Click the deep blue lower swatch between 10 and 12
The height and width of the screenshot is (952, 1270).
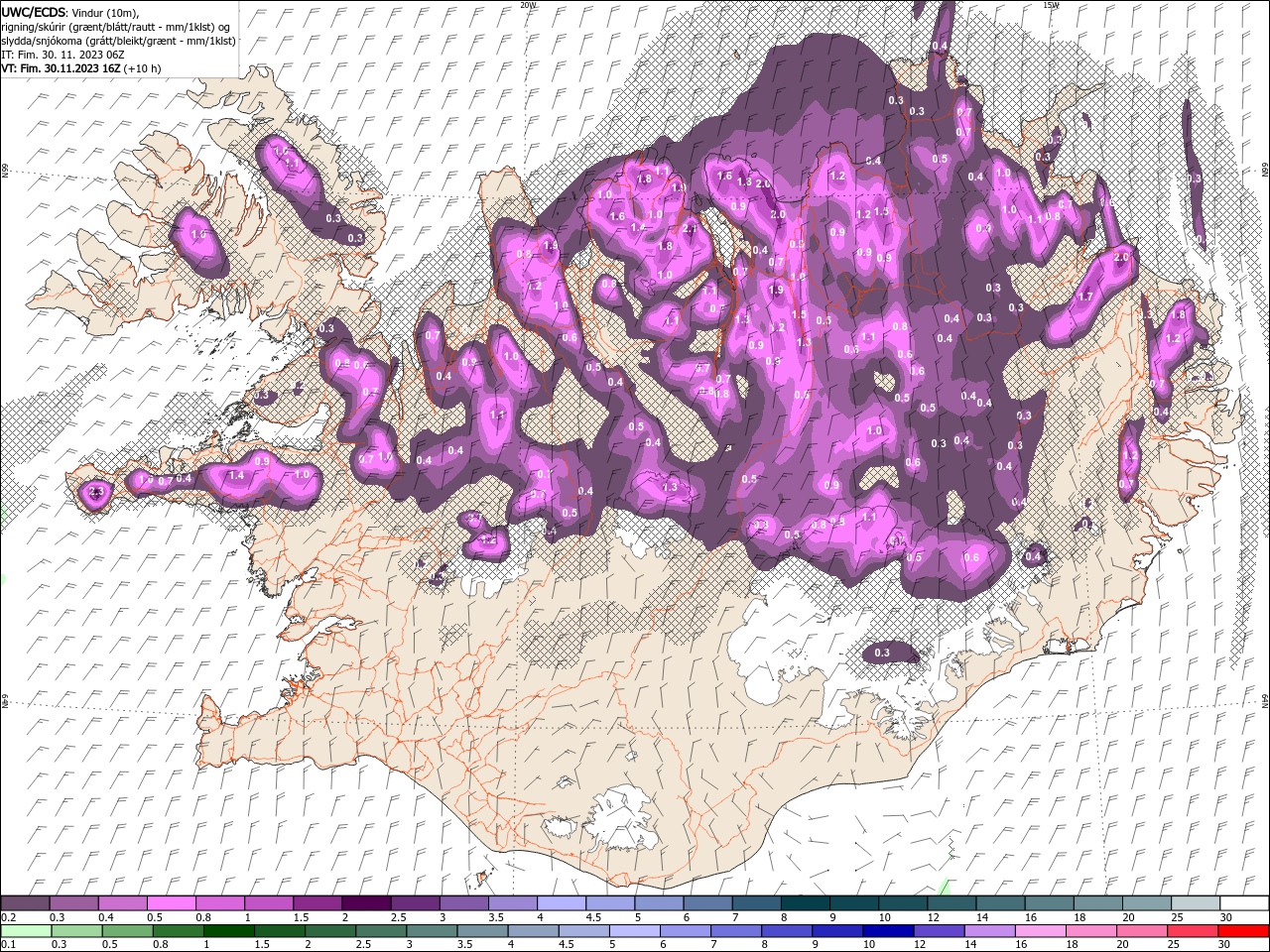click(x=889, y=931)
